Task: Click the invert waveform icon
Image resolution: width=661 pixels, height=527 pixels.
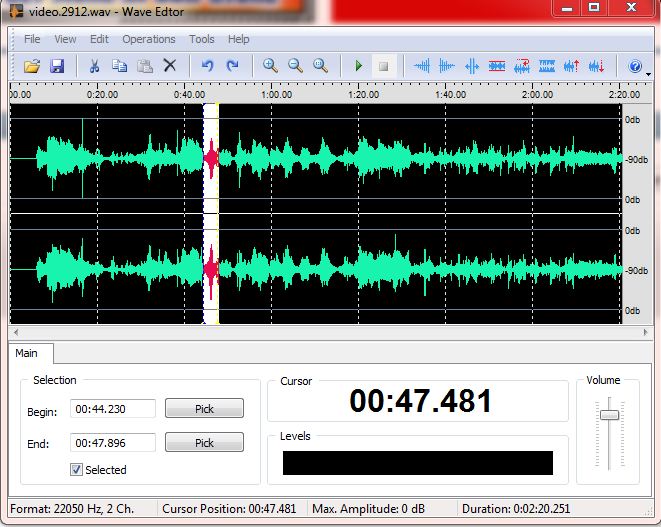Action: click(x=547, y=66)
